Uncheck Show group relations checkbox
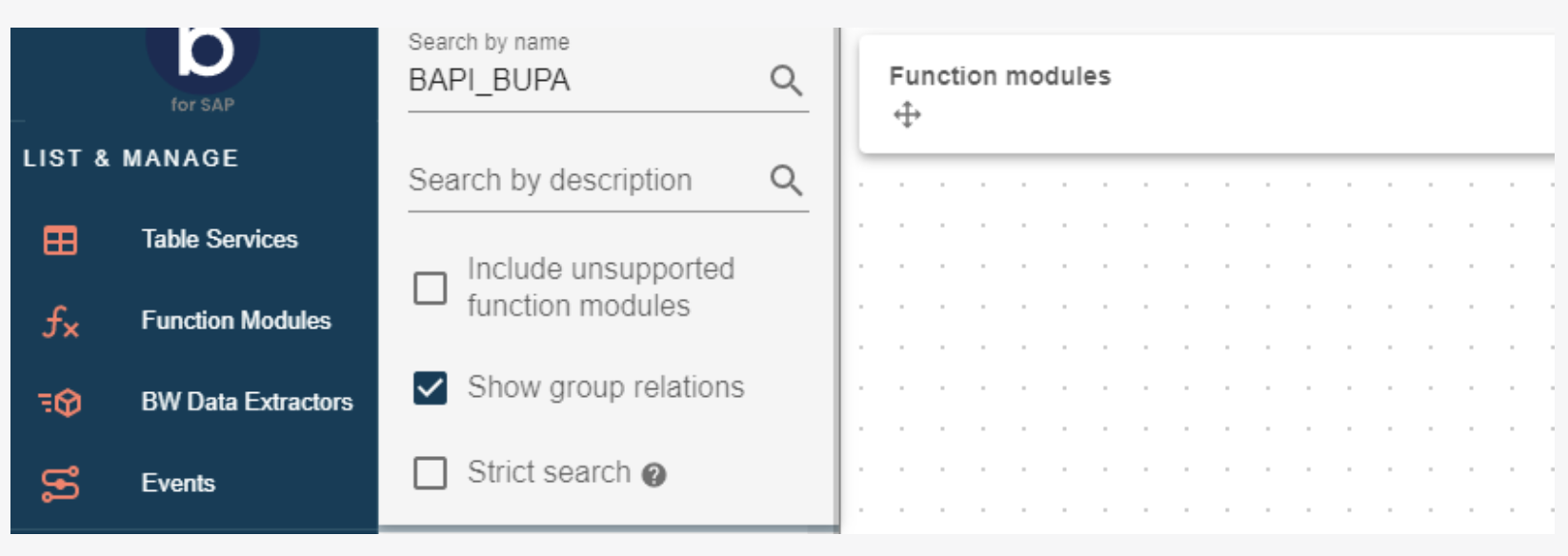 pyautogui.click(x=430, y=387)
